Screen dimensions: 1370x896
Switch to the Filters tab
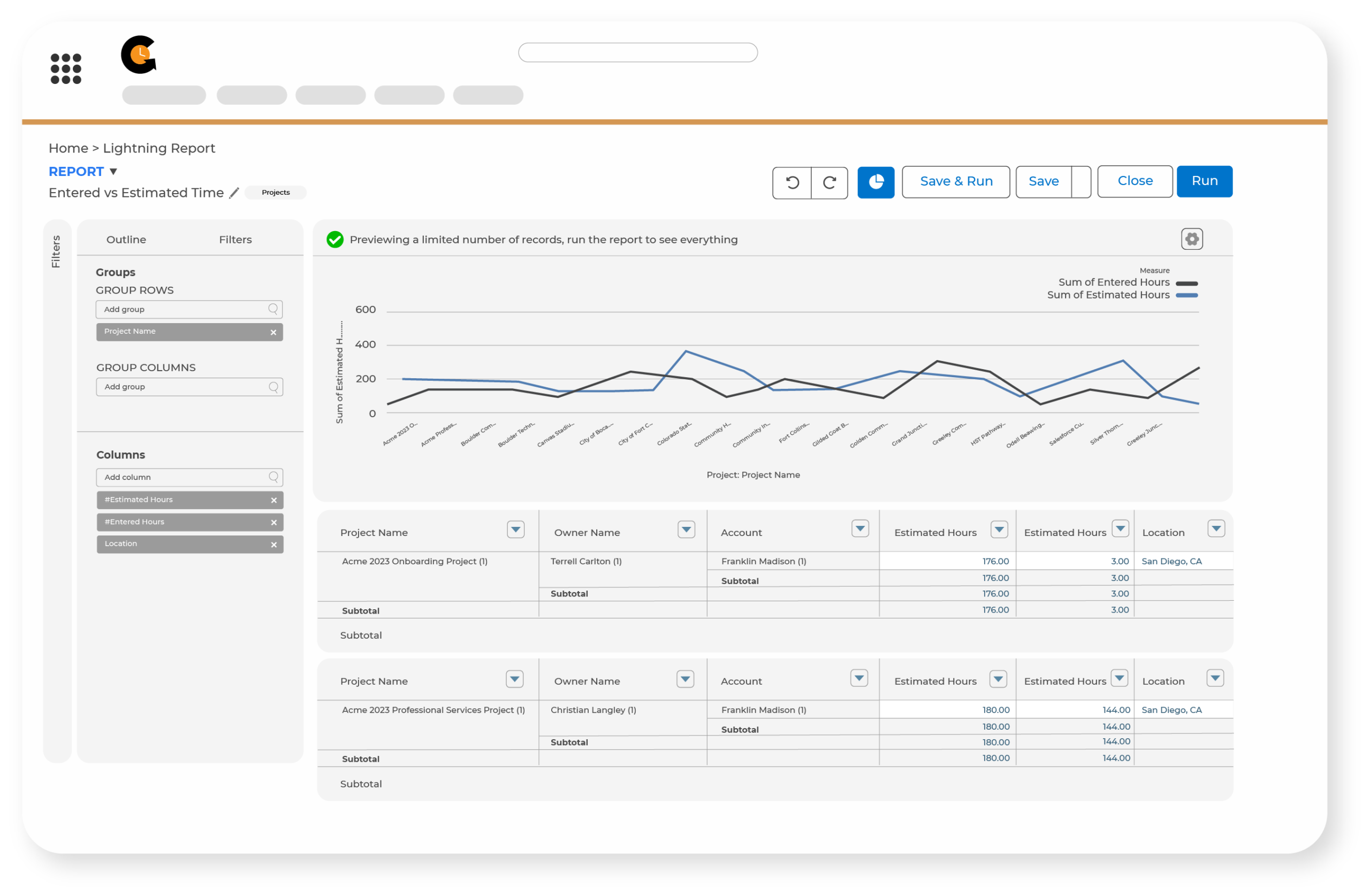point(235,240)
